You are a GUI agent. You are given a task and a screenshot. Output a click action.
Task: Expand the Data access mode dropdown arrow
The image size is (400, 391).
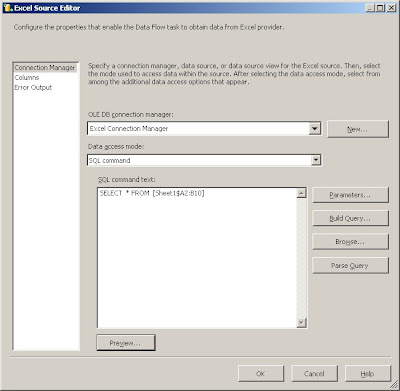click(316, 160)
